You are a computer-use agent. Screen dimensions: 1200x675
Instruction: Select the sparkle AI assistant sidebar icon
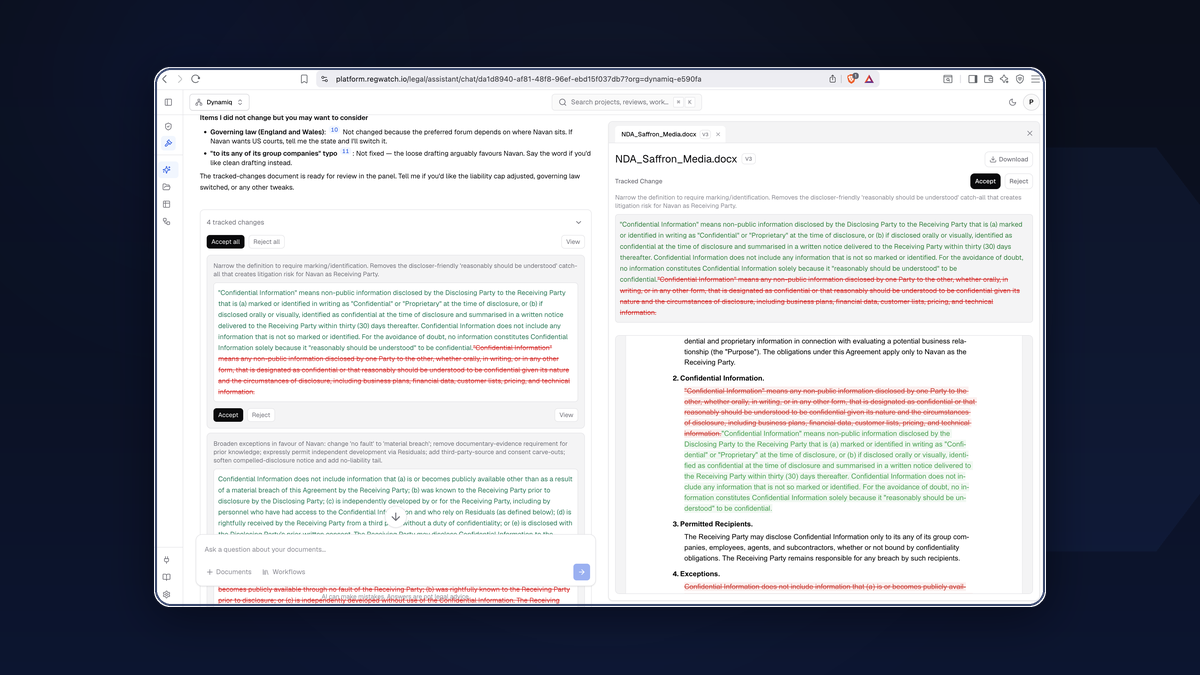tap(167, 170)
